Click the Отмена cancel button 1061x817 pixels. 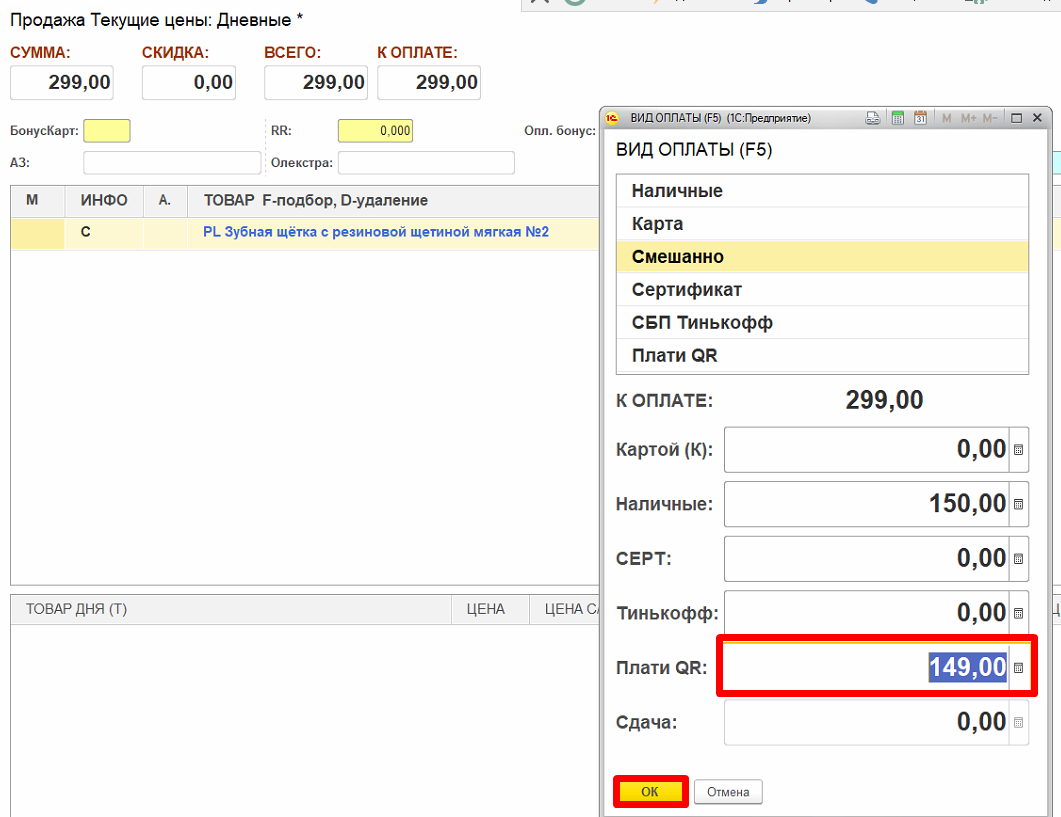(728, 792)
